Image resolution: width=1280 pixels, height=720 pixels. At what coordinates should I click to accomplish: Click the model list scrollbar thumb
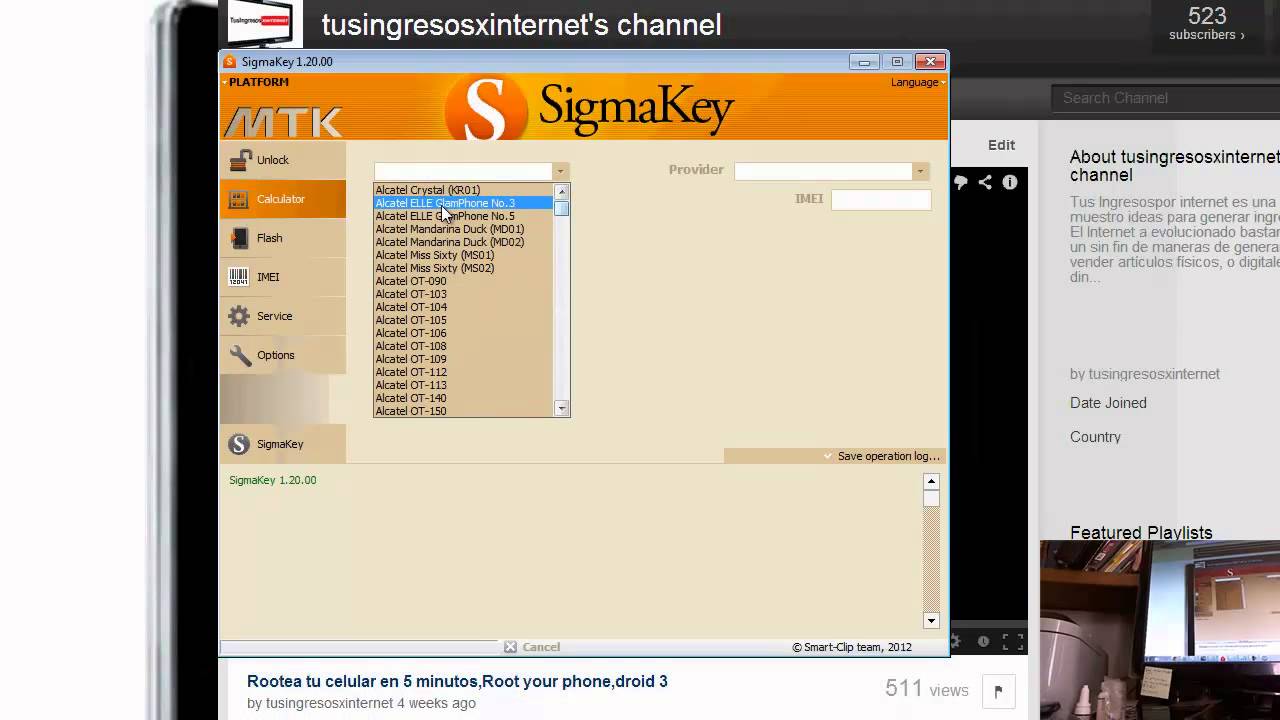tap(561, 208)
